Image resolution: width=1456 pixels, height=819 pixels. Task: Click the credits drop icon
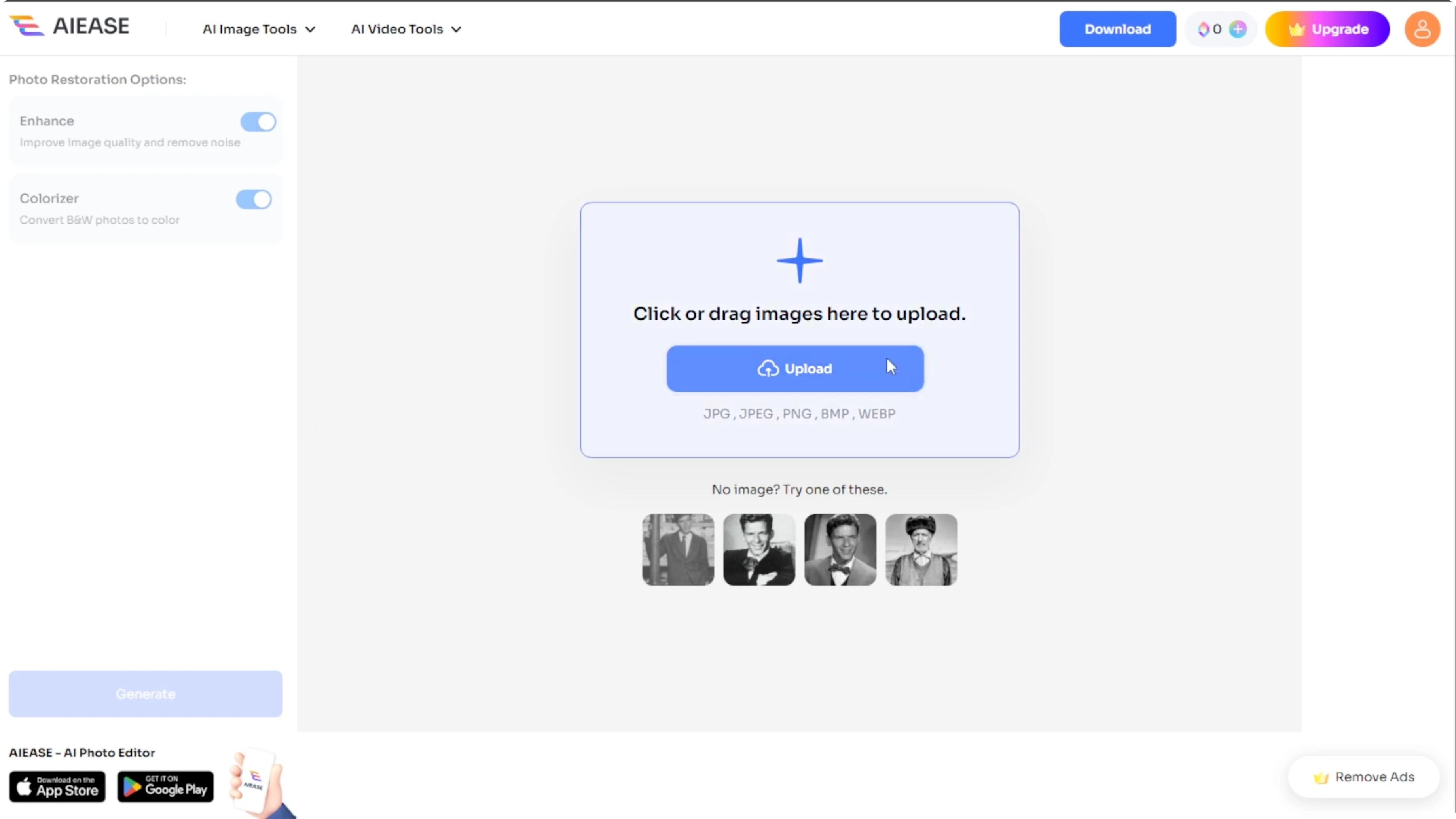[x=1203, y=29]
